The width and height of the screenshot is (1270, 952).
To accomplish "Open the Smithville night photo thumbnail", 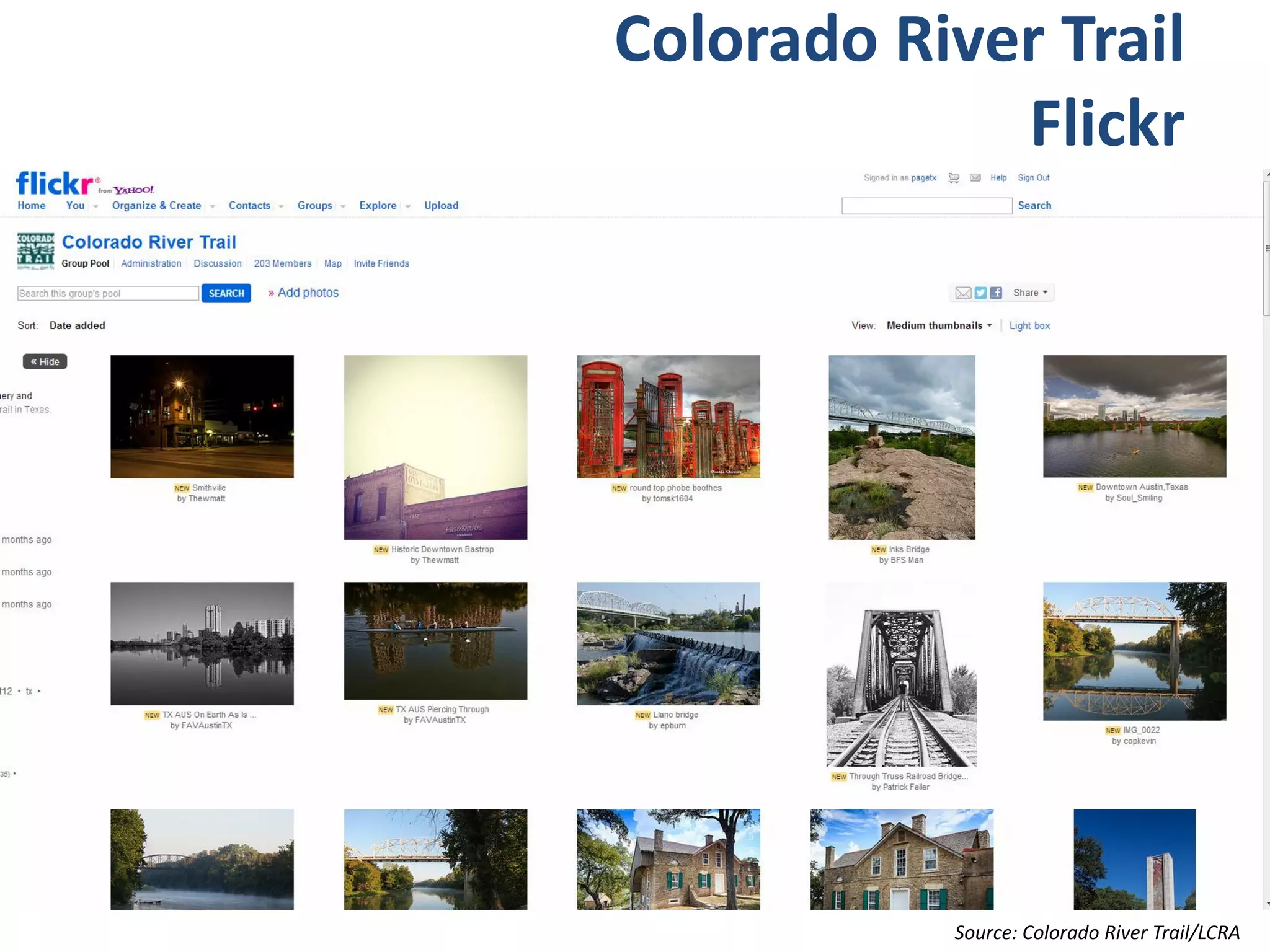I will 202,416.
